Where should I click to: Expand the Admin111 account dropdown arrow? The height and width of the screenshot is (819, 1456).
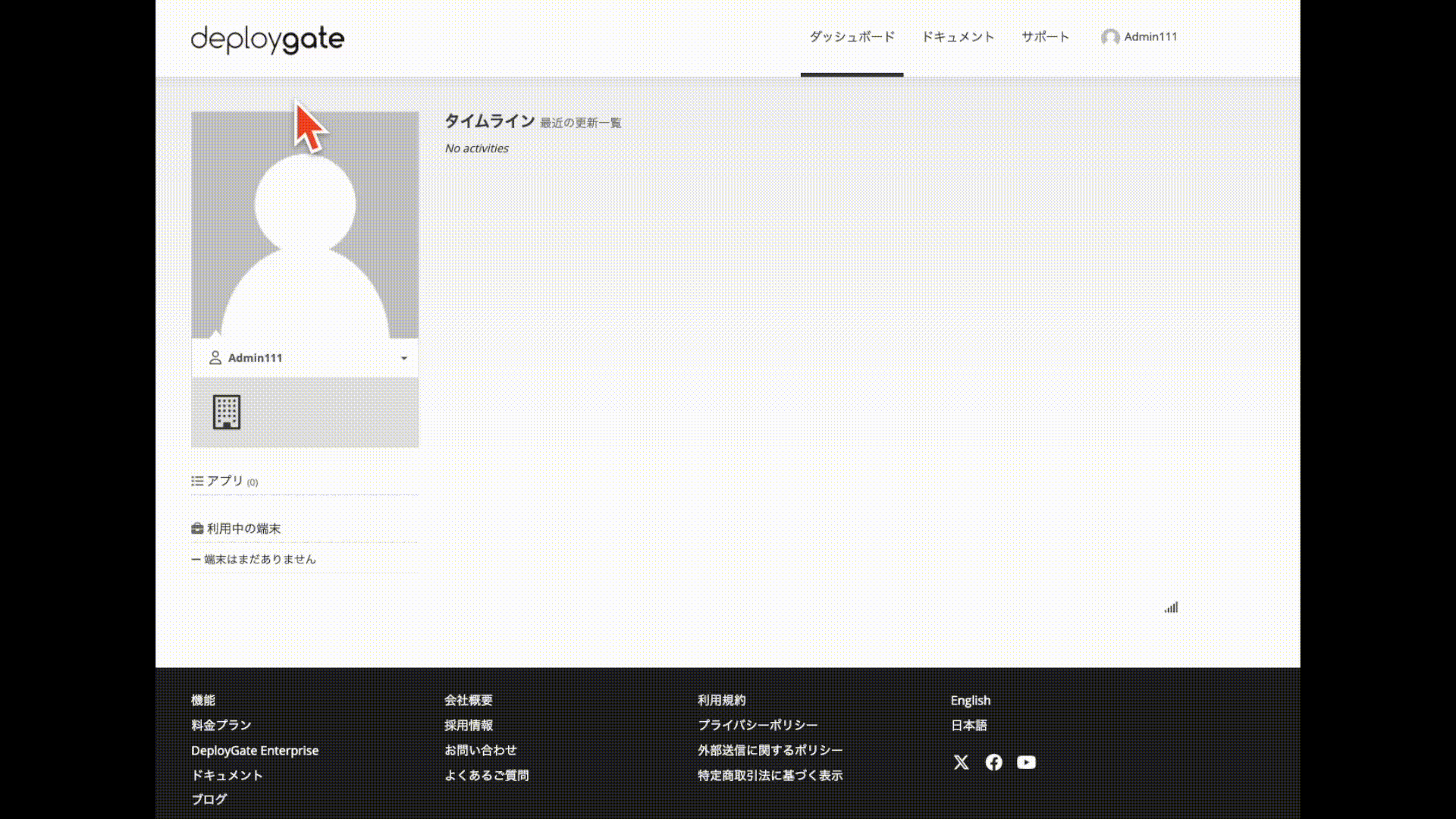(x=403, y=358)
